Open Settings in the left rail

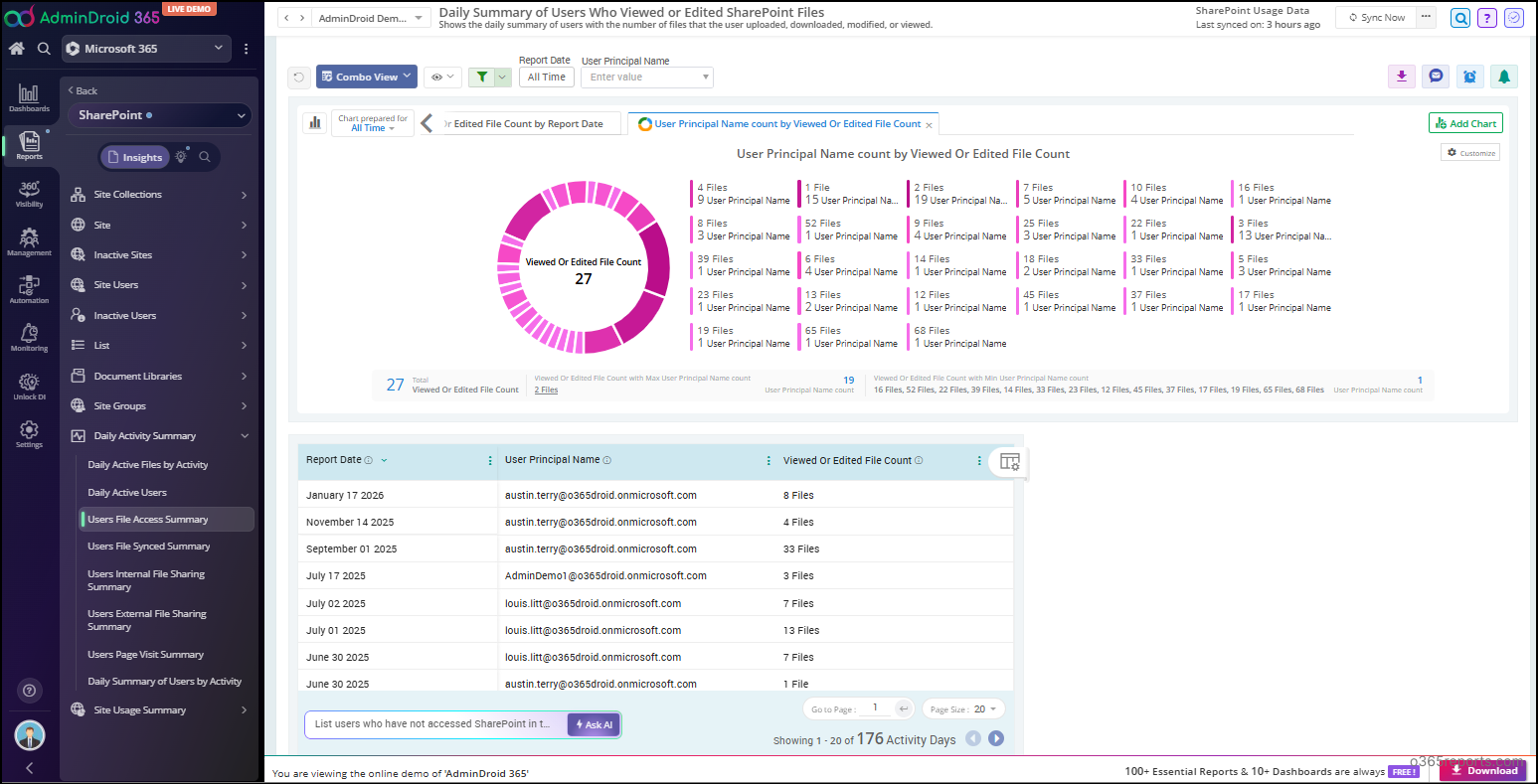coord(29,434)
